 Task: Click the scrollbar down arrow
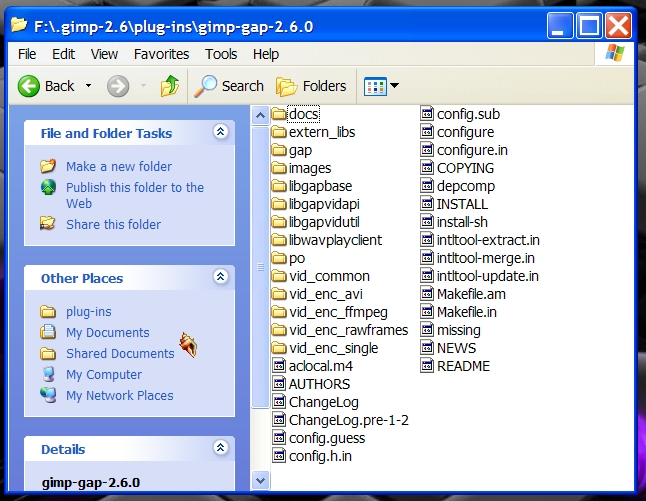260,480
